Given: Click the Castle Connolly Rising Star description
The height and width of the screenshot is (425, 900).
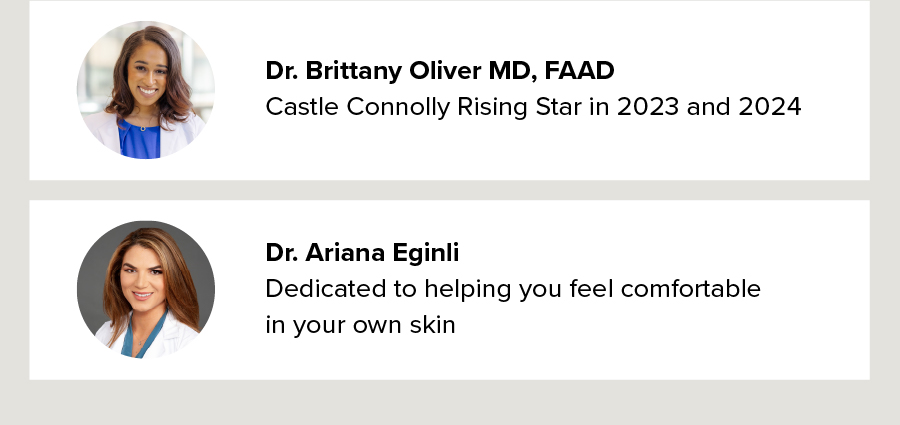Looking at the screenshot, I should (533, 107).
